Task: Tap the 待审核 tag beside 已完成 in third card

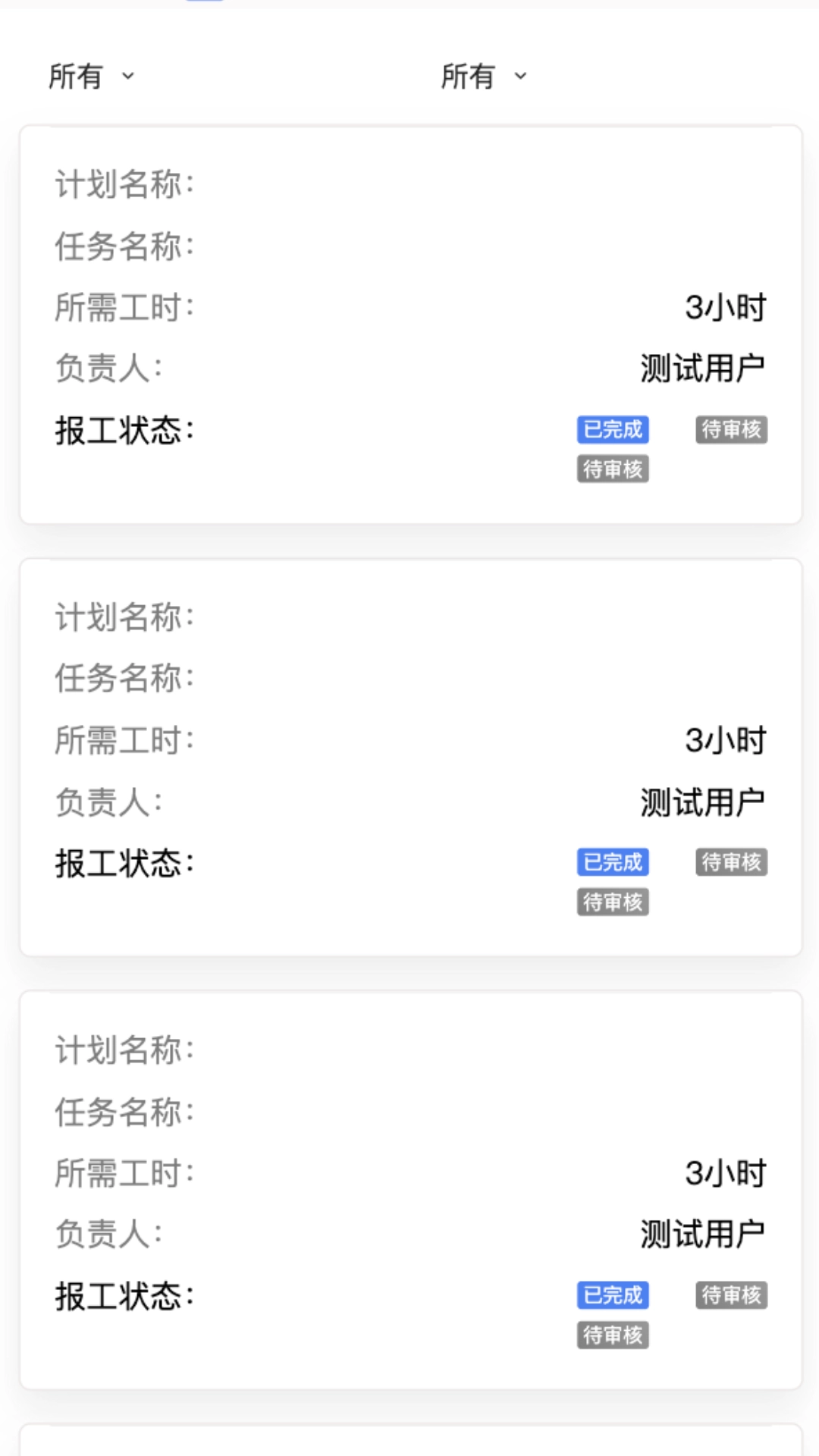Action: [x=731, y=1295]
